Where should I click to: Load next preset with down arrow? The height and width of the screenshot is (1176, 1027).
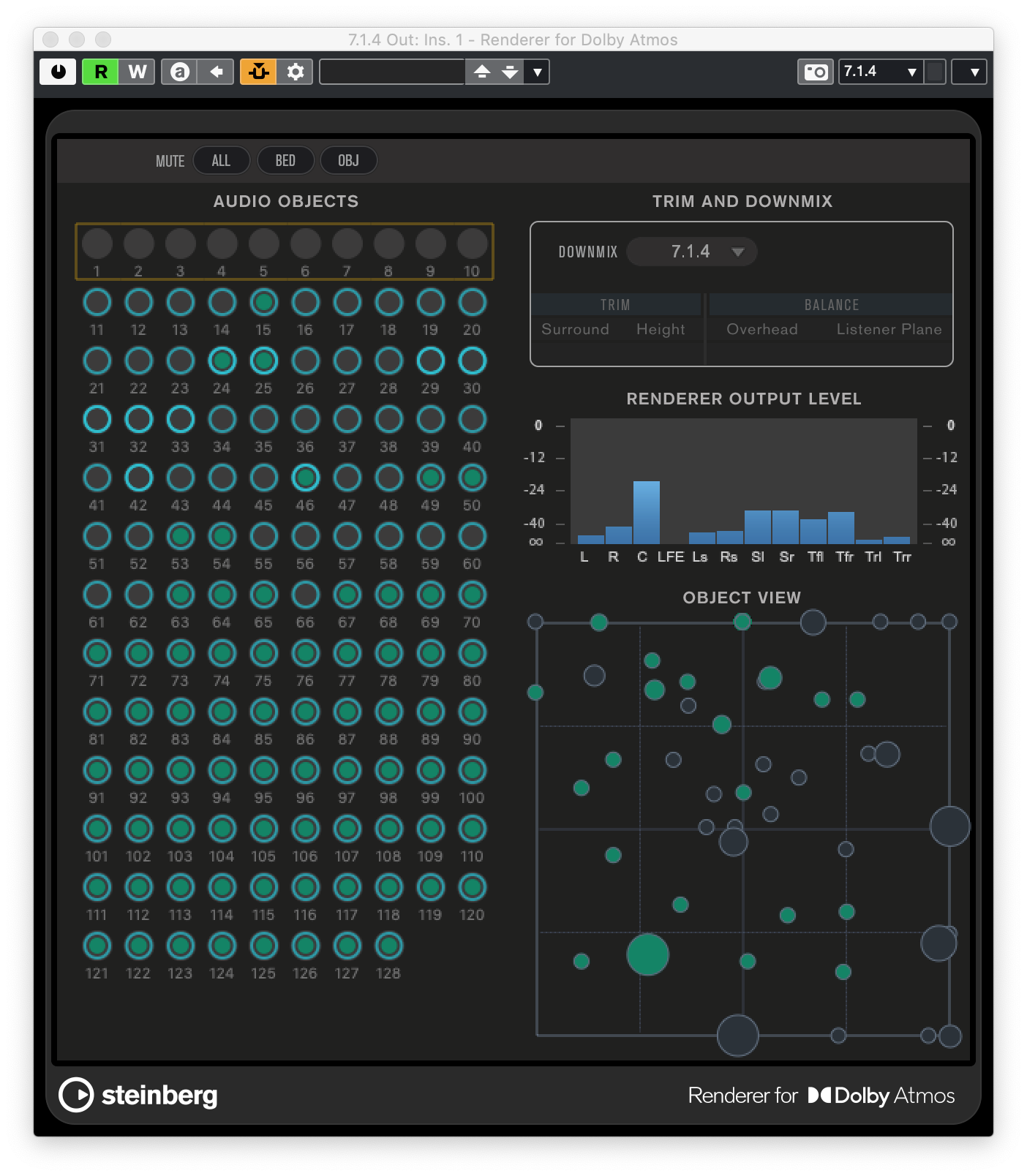pyautogui.click(x=510, y=72)
